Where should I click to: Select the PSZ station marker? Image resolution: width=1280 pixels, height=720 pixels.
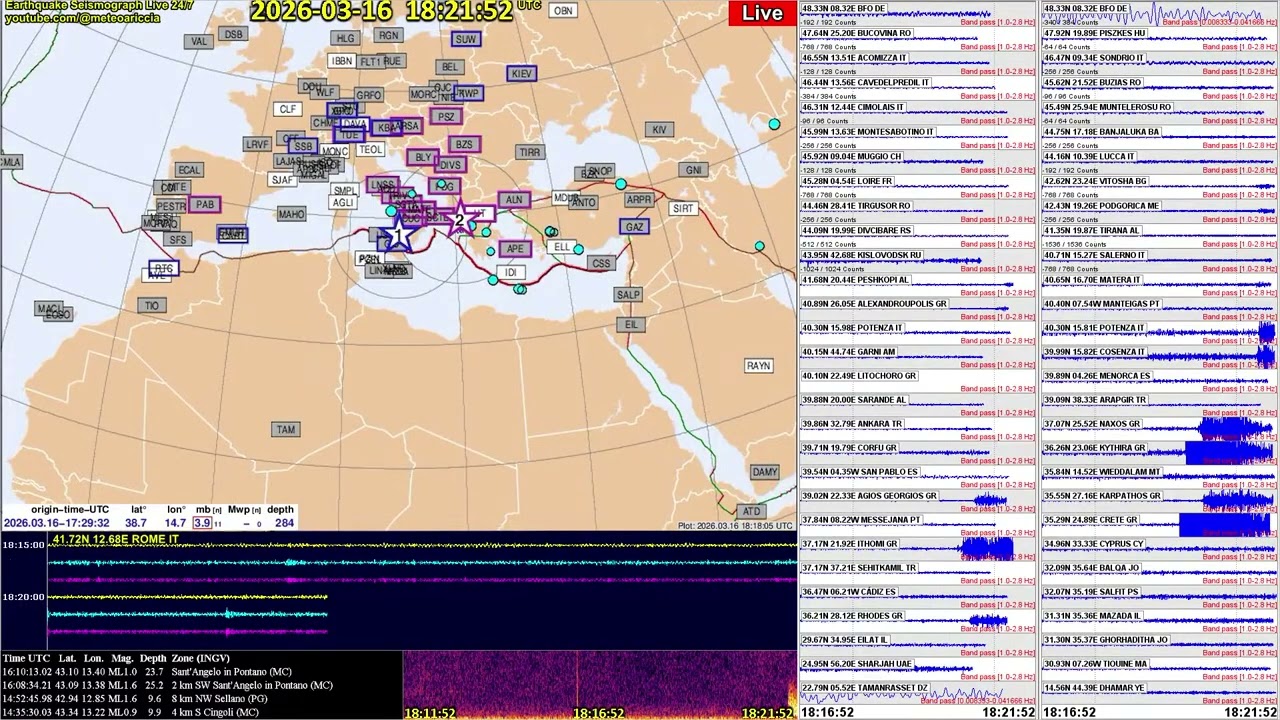pos(446,117)
